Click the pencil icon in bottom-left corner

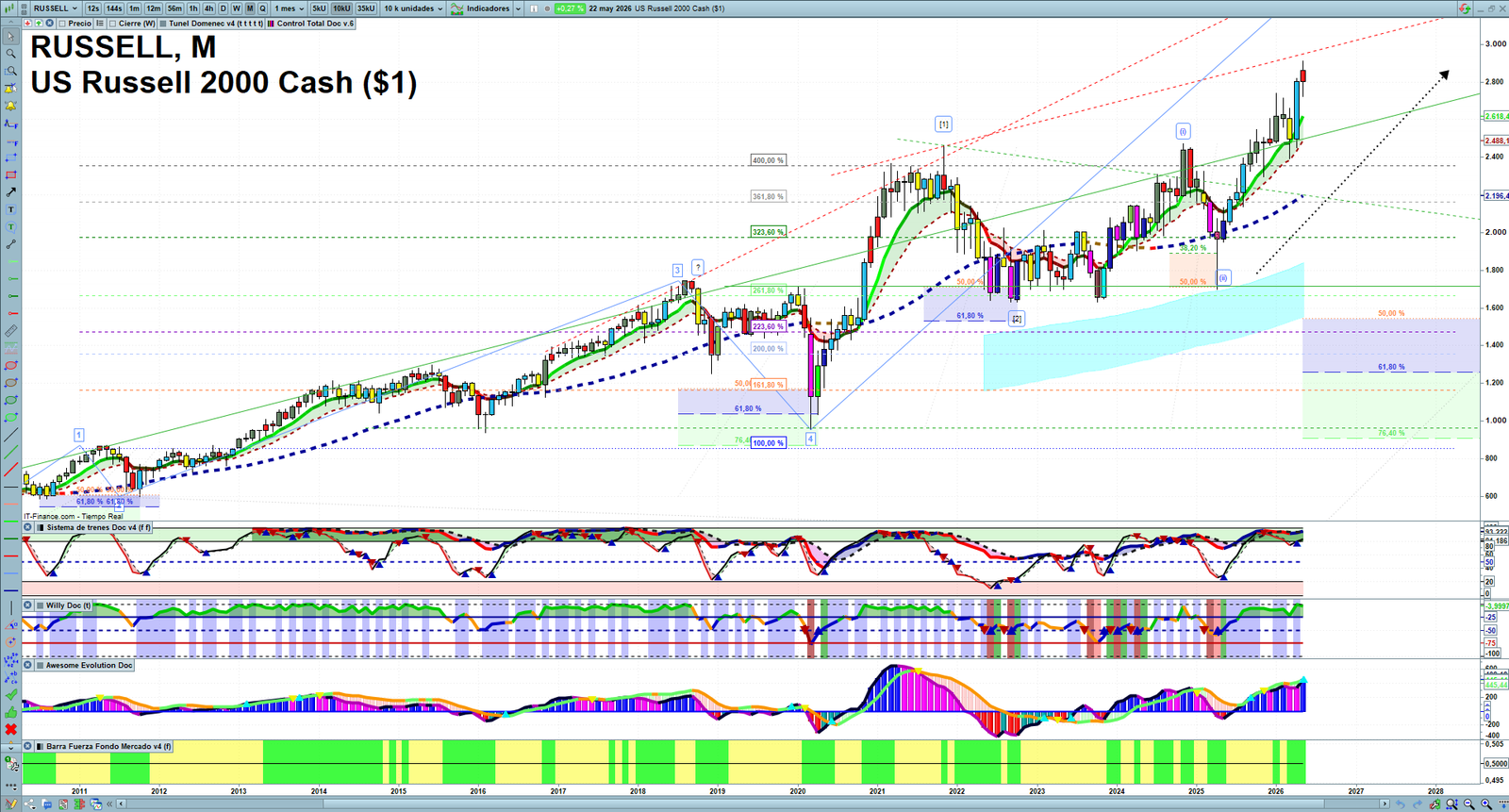pyautogui.click(x=11, y=804)
